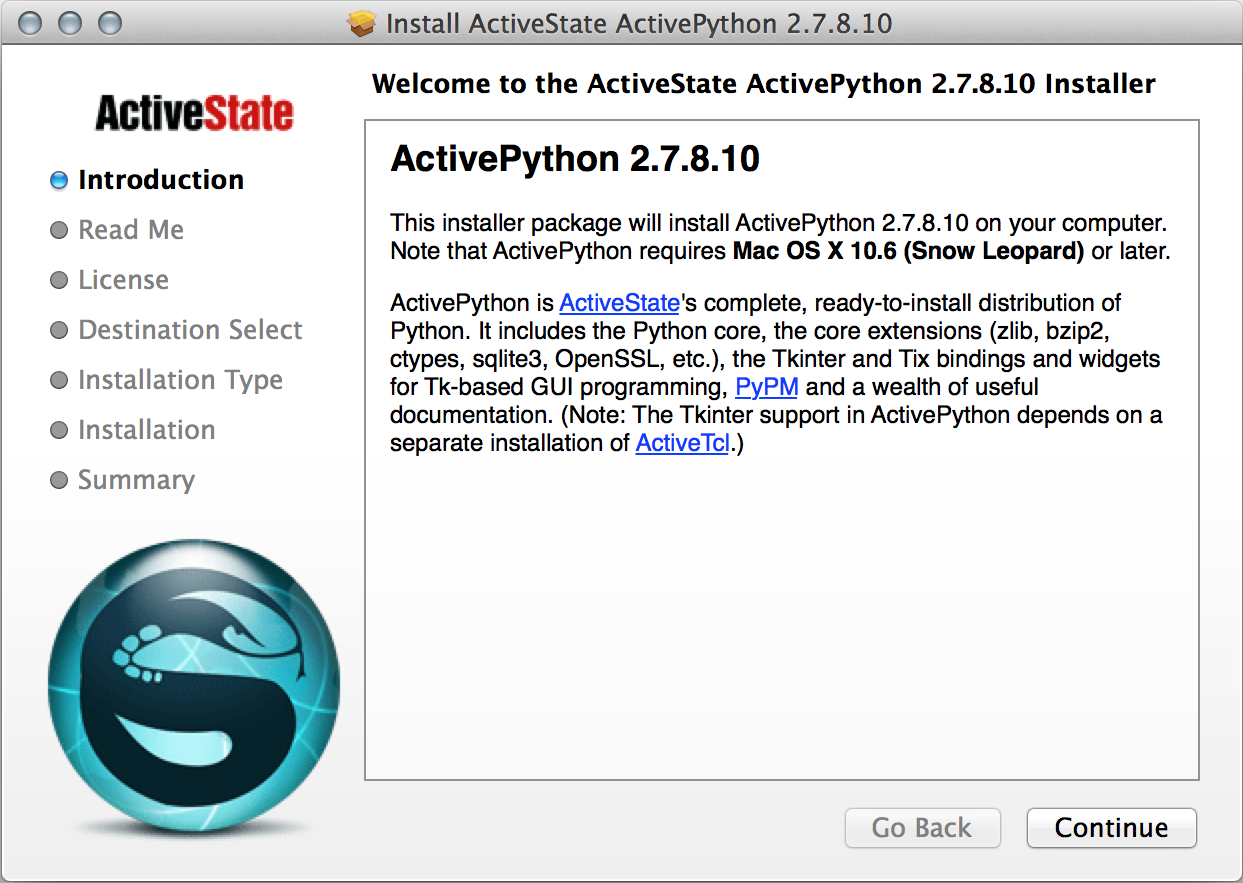Click the package box icon in title bar
The width and height of the screenshot is (1243, 883).
tap(363, 23)
